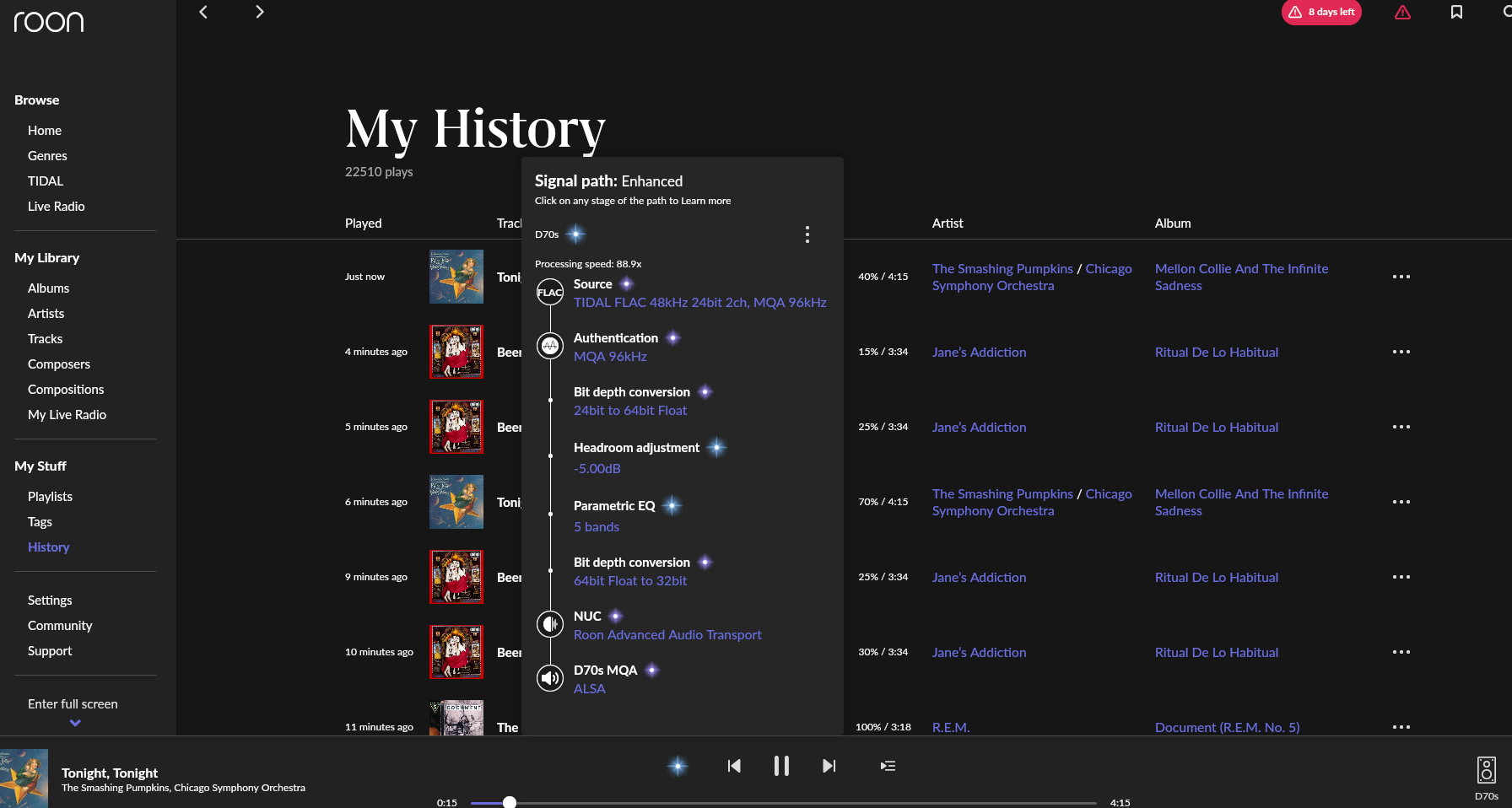Screen dimensions: 1512x808
Task: Open more options for Just now row
Action: click(x=1401, y=277)
